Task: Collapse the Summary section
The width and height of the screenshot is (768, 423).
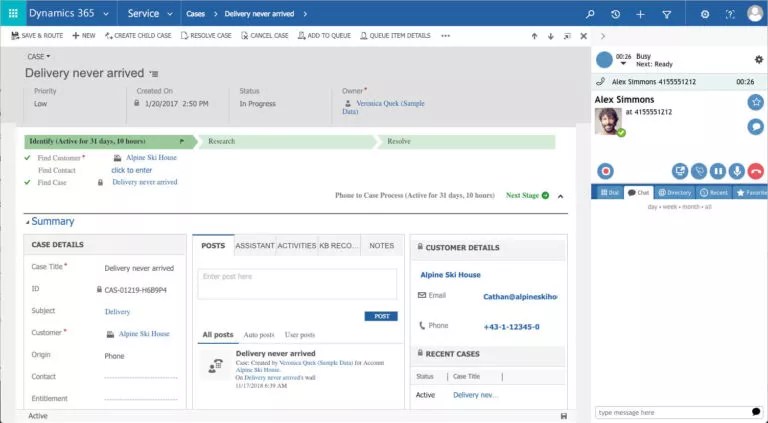Action: (x=27, y=222)
